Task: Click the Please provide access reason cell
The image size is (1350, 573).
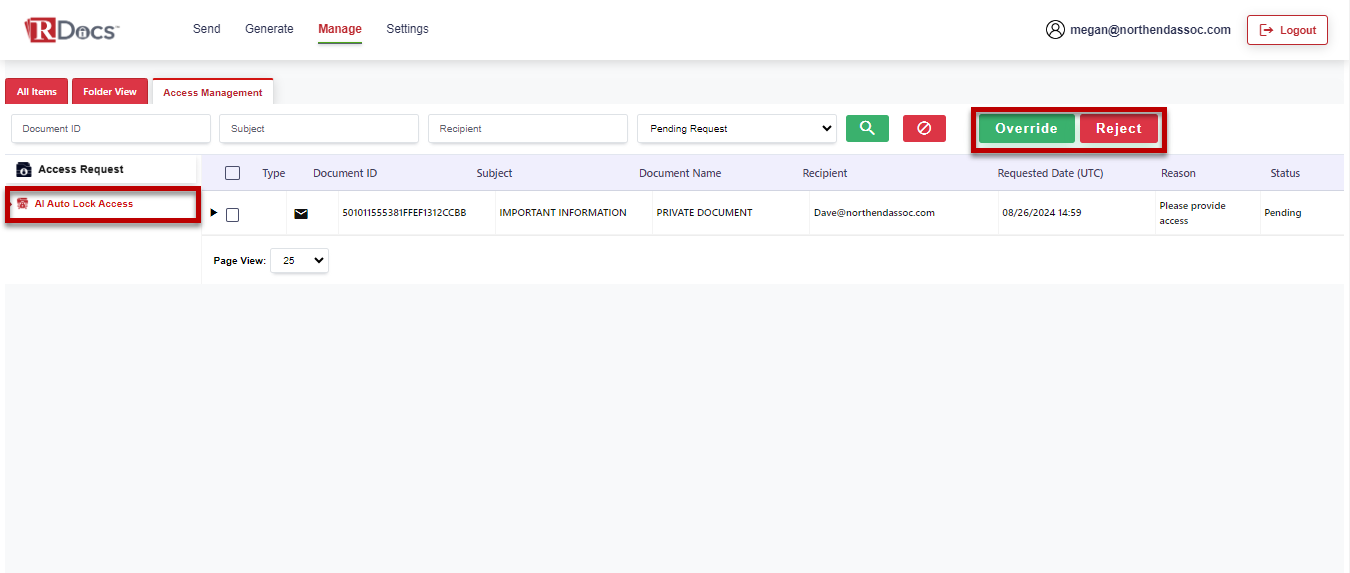Action: 1192,213
